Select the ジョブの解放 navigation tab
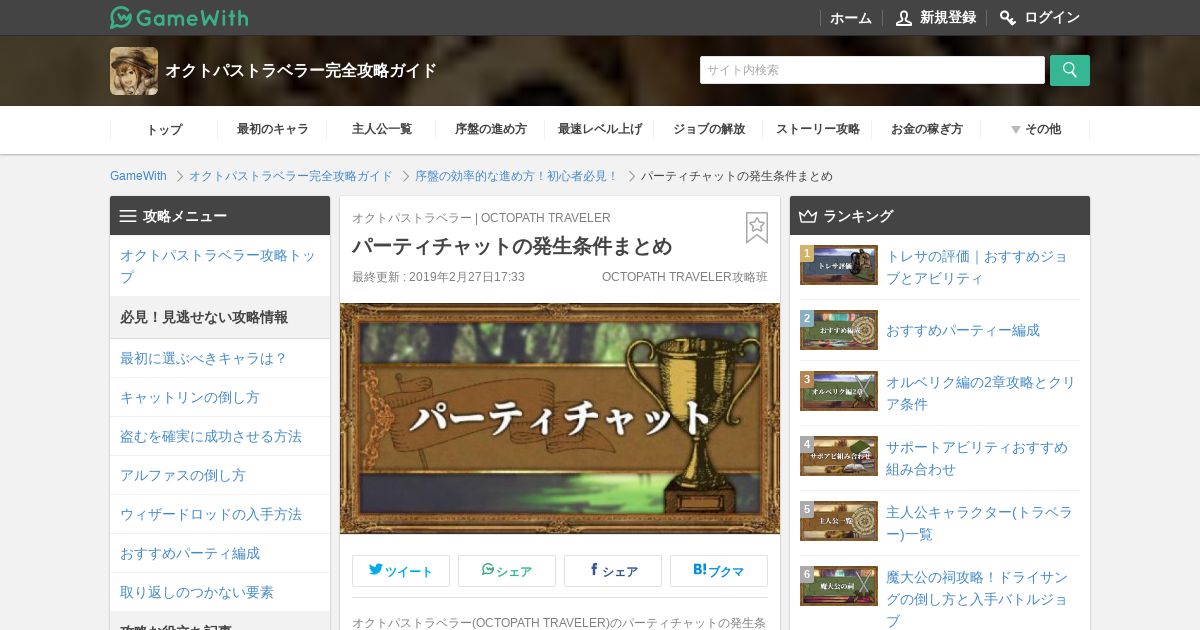 pos(709,129)
